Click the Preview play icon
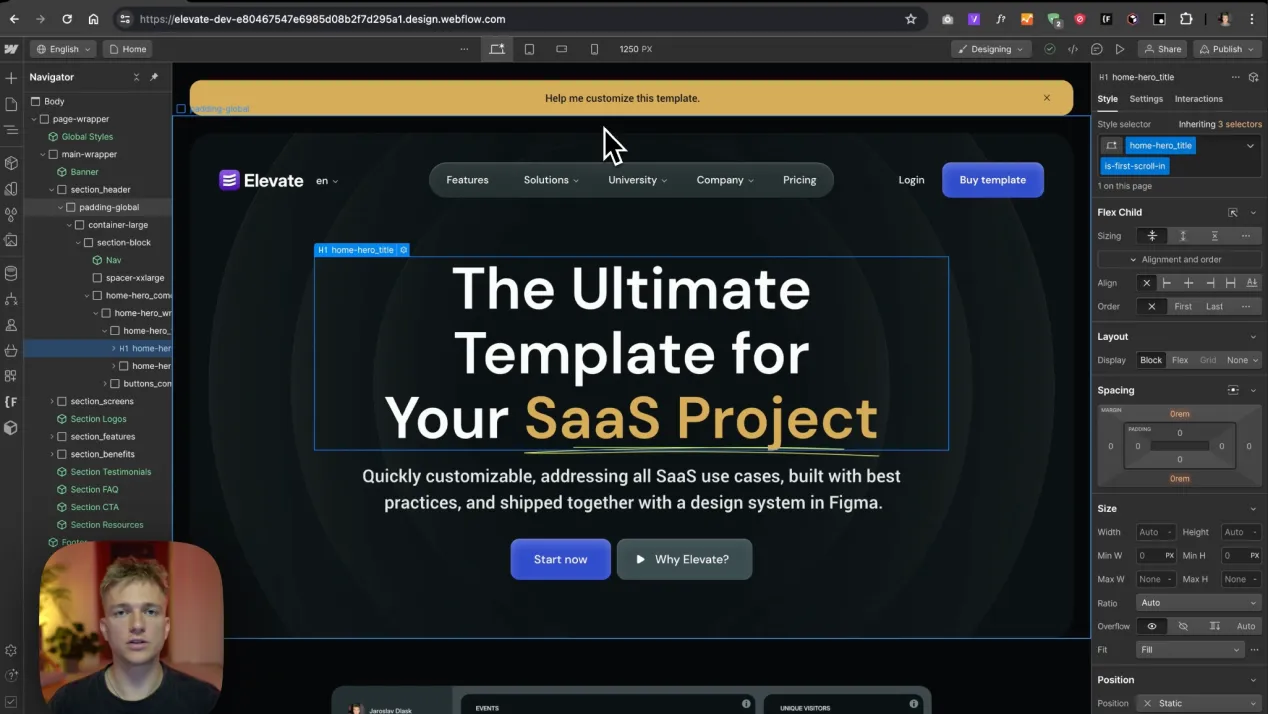The height and width of the screenshot is (714, 1268). pos(1120,49)
